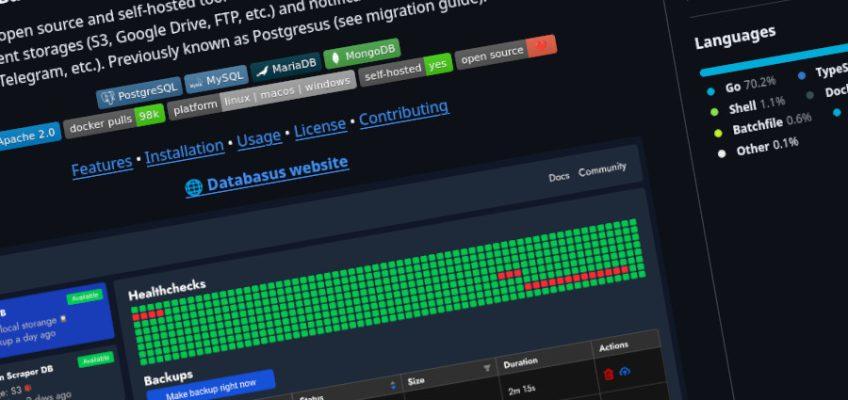The image size is (848, 400).
Task: Click the red delete backup trash icon
Action: coord(608,374)
